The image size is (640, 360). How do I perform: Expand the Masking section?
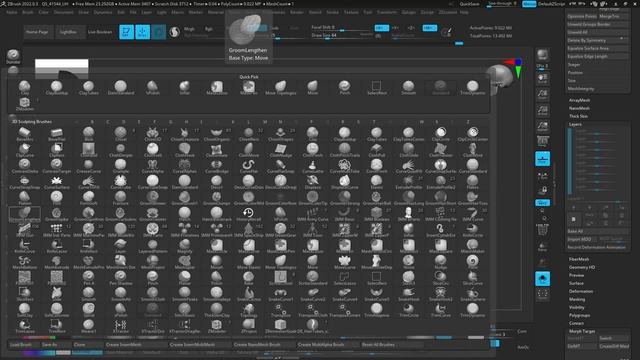[x=577, y=299]
